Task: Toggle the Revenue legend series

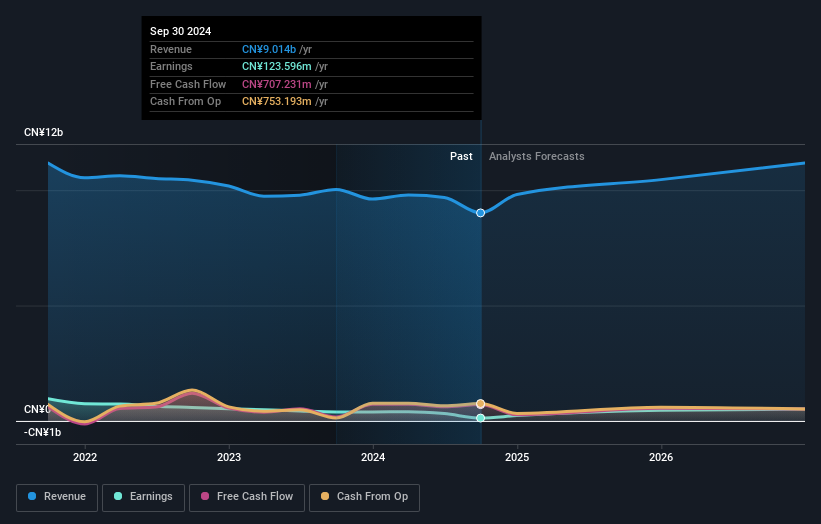Action: tap(57, 497)
